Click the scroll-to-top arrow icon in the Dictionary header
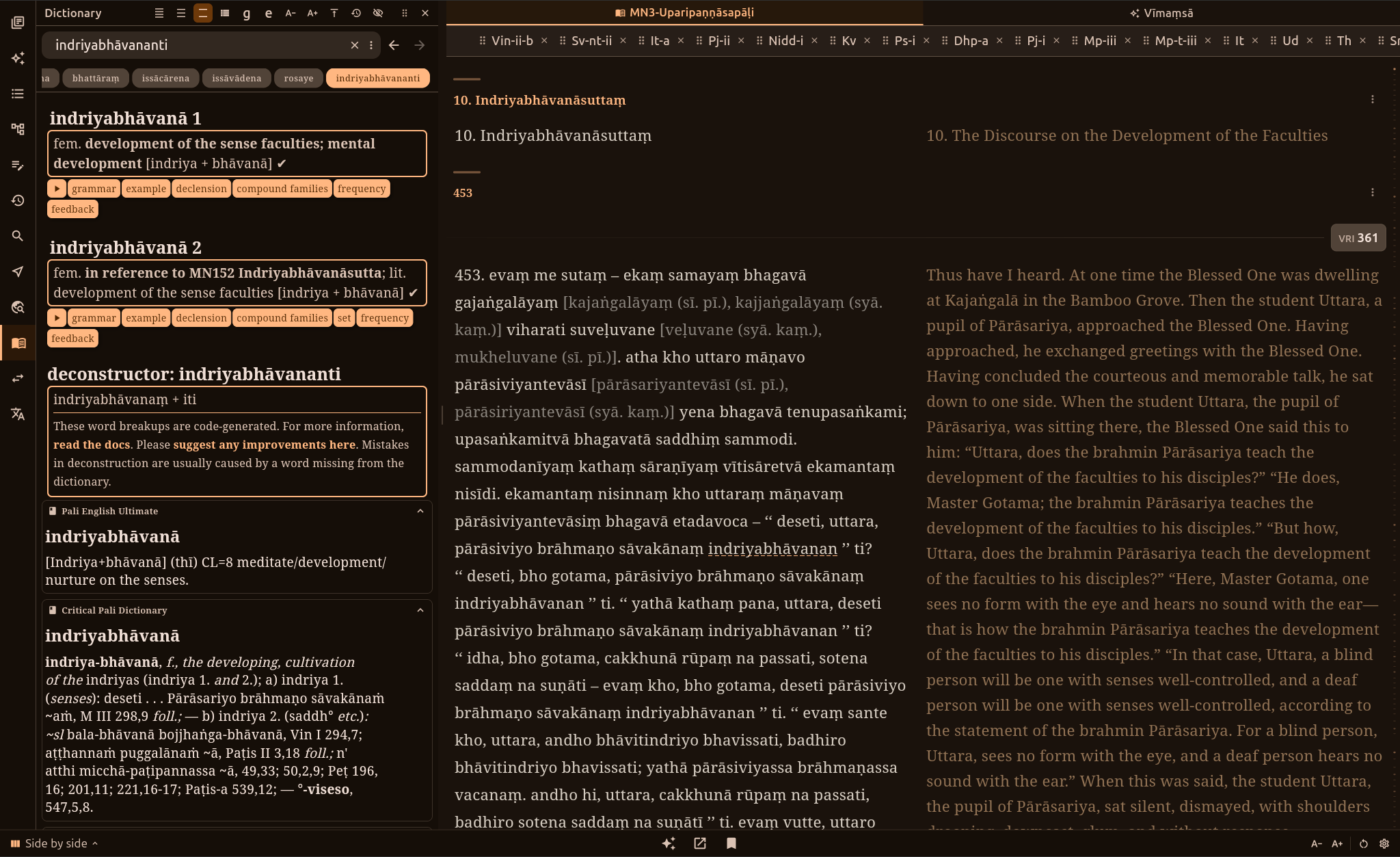1400x857 pixels. click(x=334, y=13)
